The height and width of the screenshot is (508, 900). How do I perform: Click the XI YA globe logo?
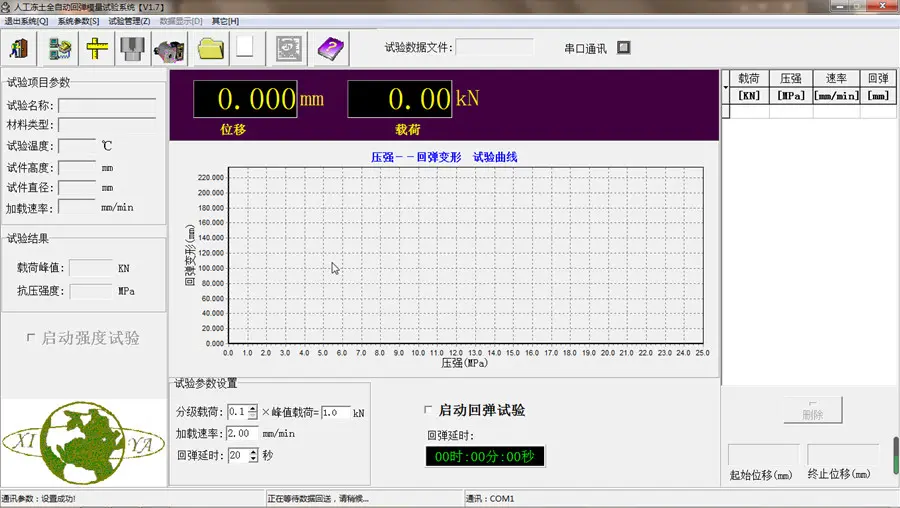click(x=84, y=442)
